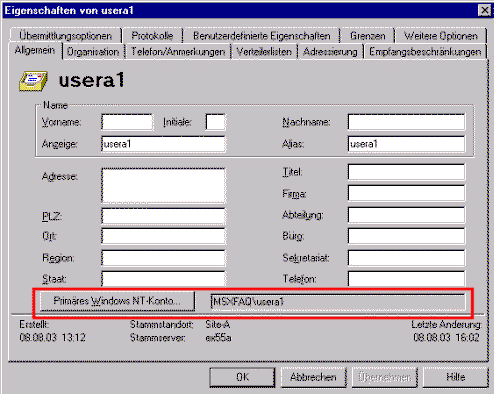Go to the Verteilerlisten tab
The image size is (494, 394).
click(x=264, y=52)
